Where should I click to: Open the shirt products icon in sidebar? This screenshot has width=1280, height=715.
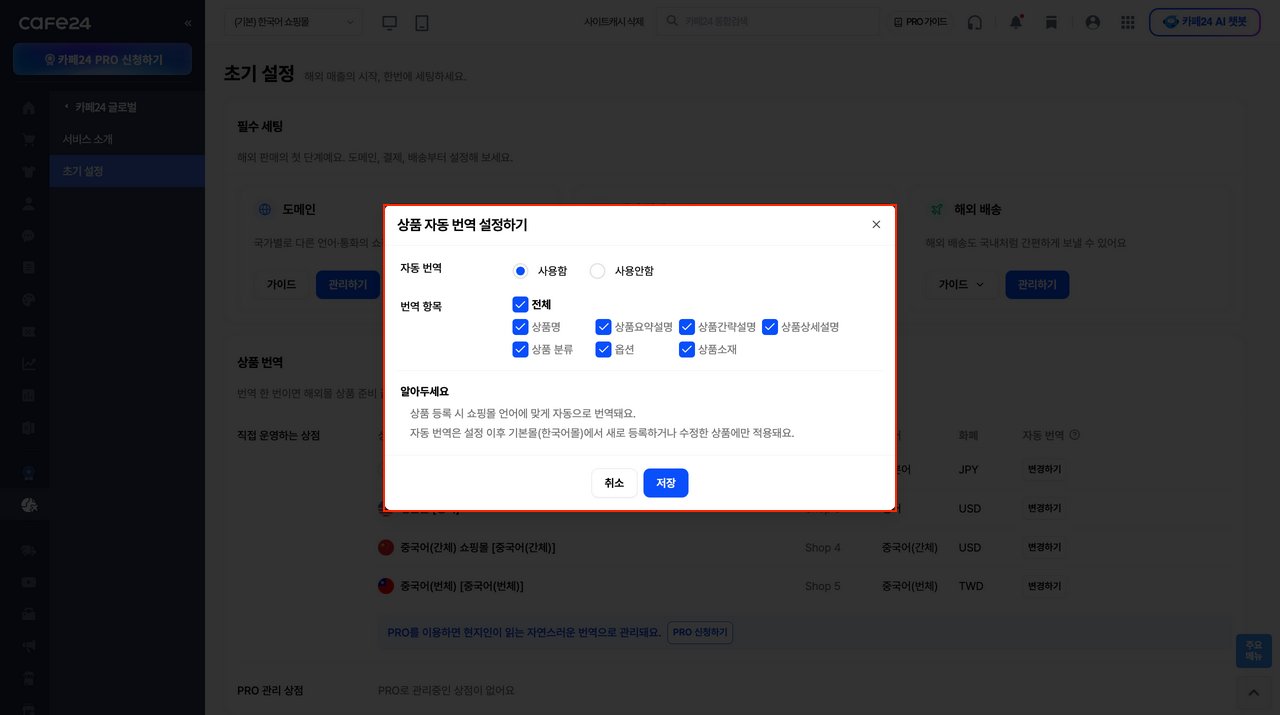point(29,171)
